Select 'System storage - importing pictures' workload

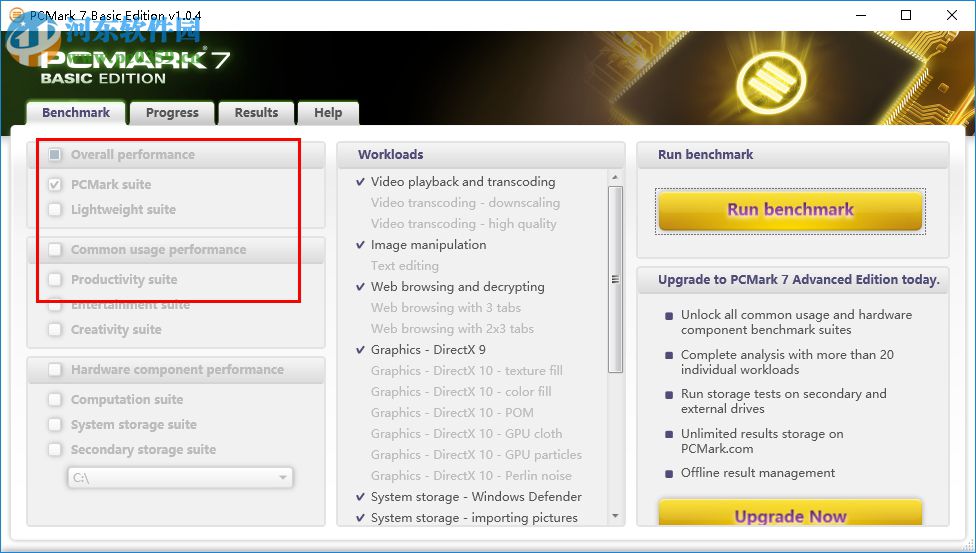coord(474,518)
